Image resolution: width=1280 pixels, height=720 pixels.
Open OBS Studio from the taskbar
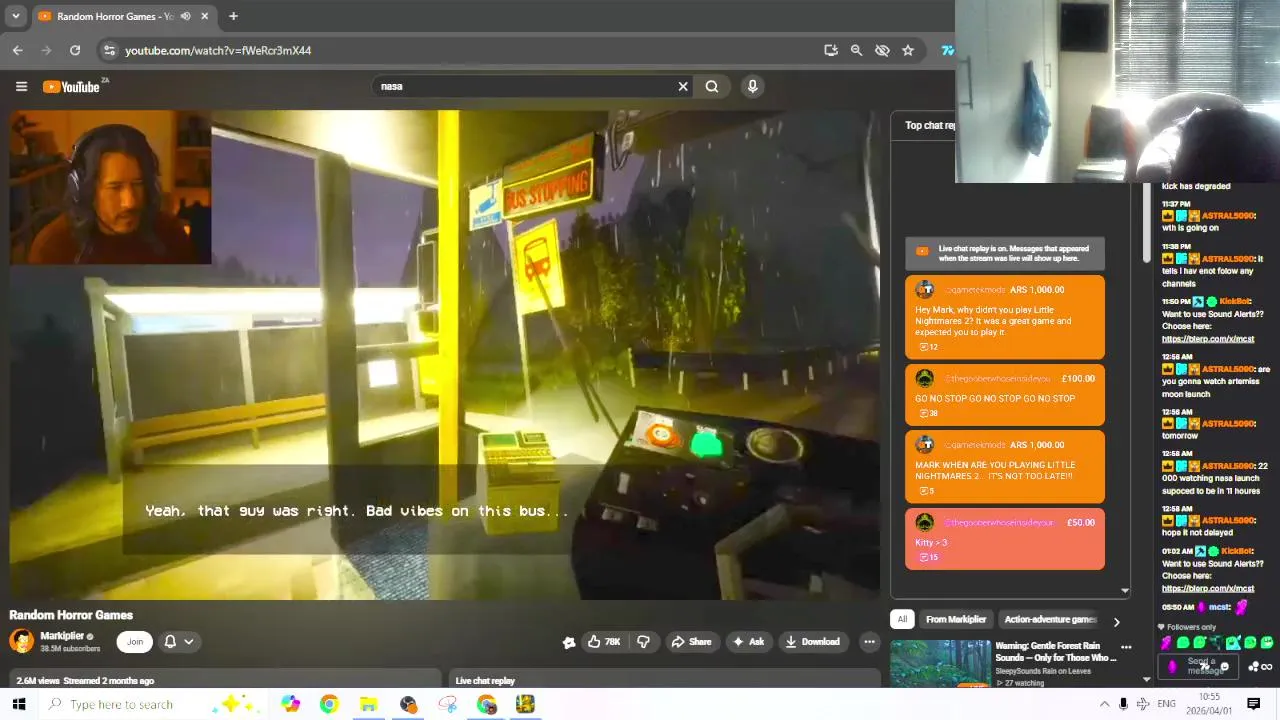[x=408, y=704]
